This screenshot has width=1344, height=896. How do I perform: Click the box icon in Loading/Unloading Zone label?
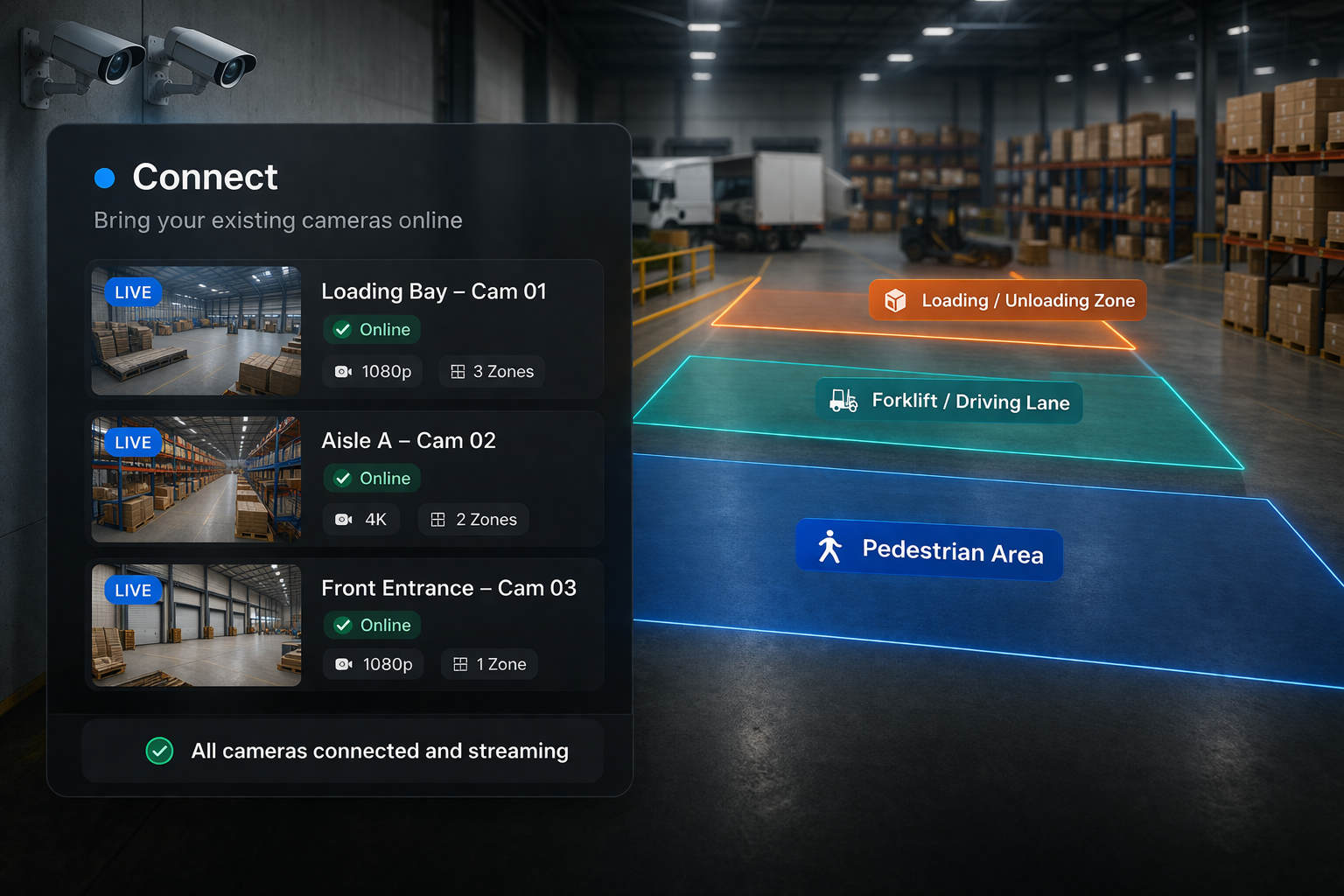(x=894, y=300)
